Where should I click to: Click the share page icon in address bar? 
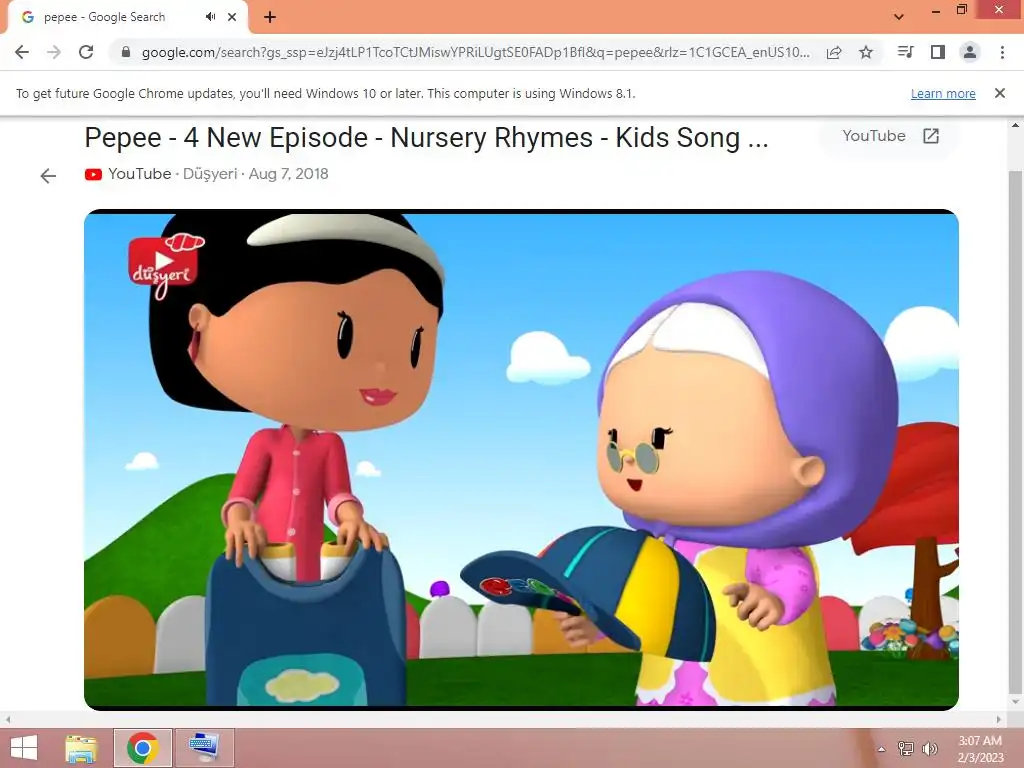pos(834,52)
